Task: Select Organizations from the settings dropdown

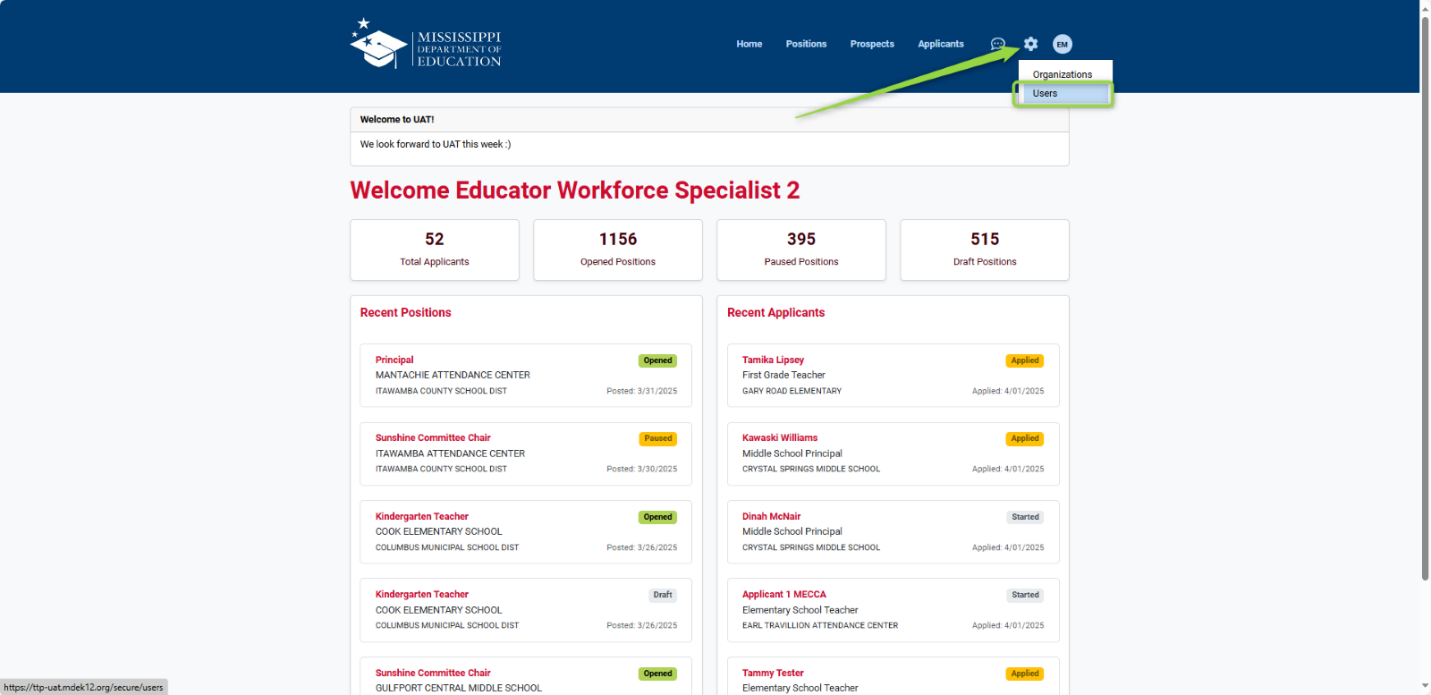Action: click(x=1062, y=75)
